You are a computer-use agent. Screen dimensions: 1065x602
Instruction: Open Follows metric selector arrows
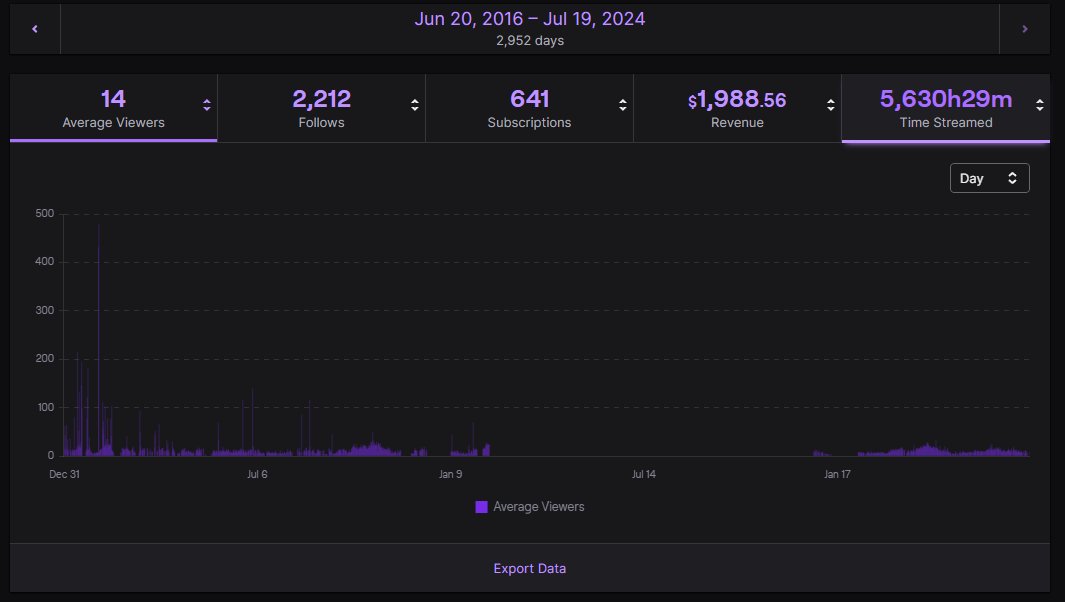click(x=414, y=105)
